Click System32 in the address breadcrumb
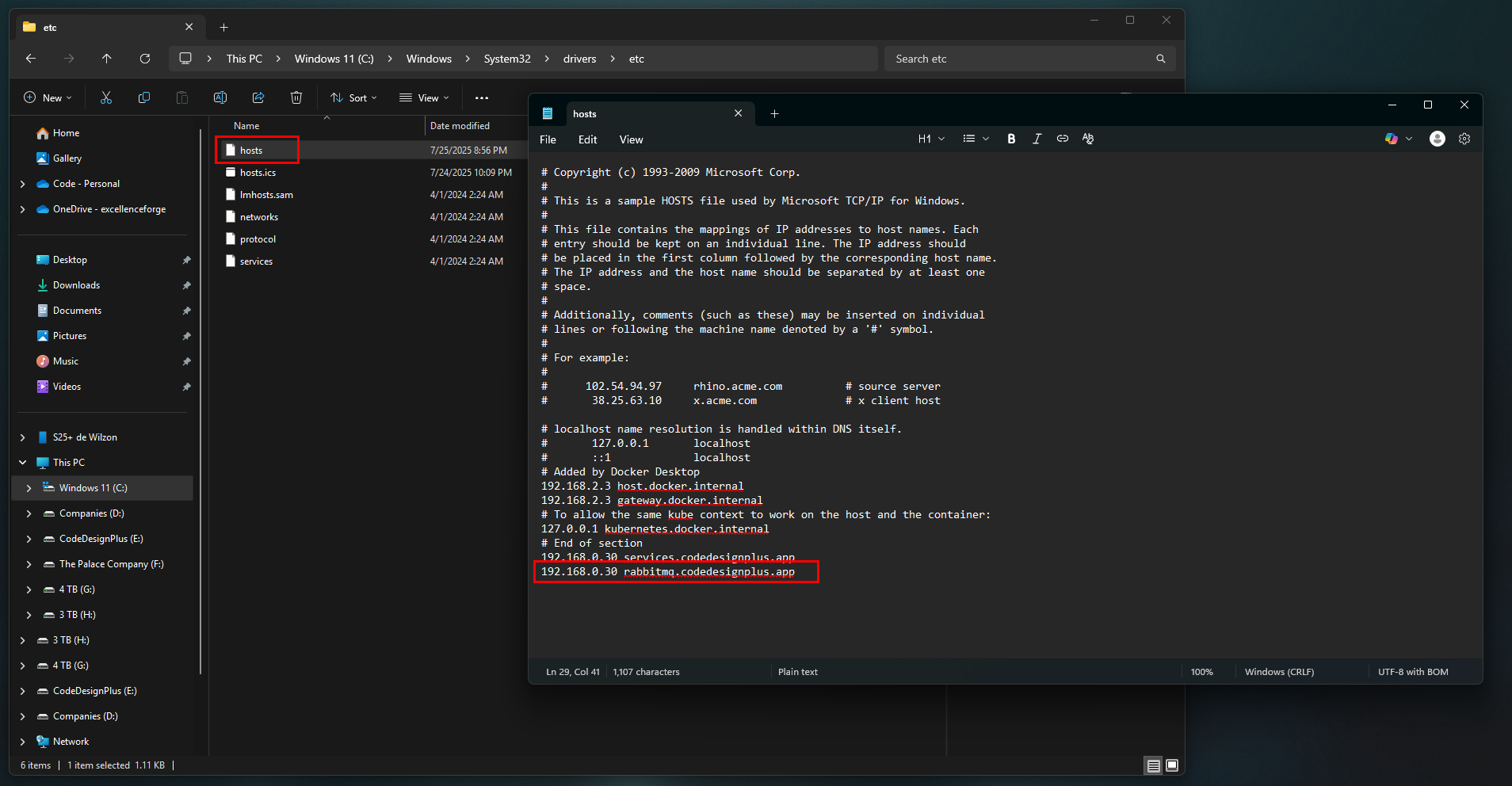 click(x=507, y=59)
